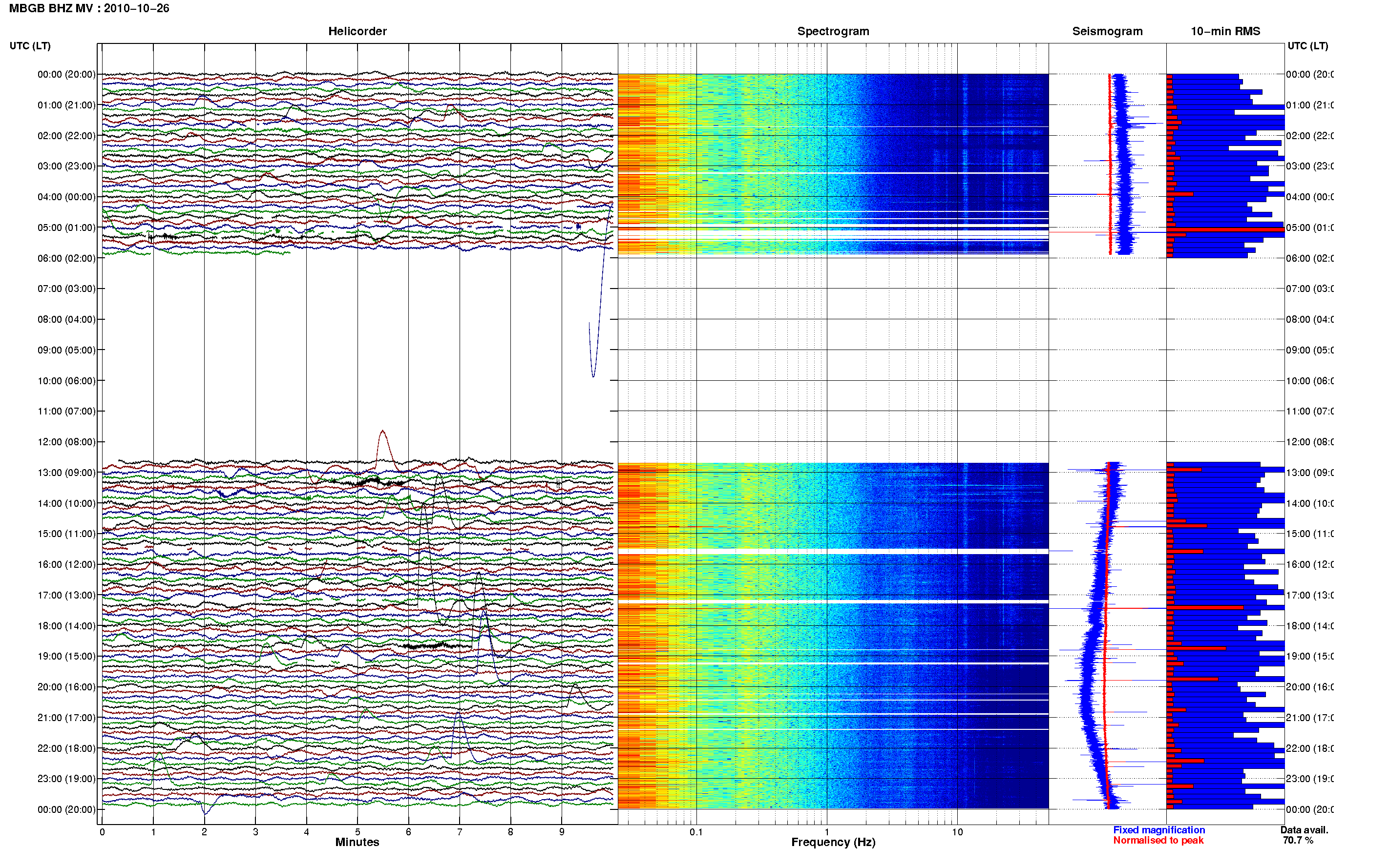Click the "5" tick on the Minutes axis
The height and width of the screenshot is (868, 1389).
coord(358,832)
